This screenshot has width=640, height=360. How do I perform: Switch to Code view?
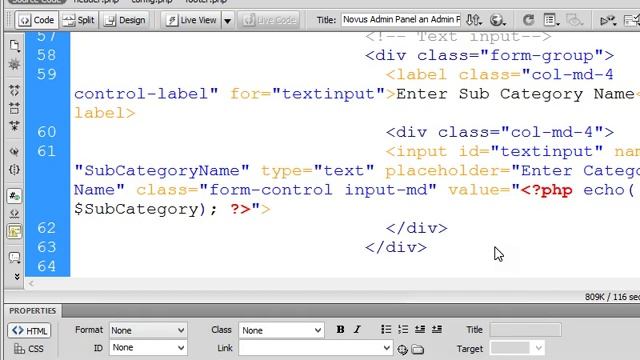tap(36, 20)
